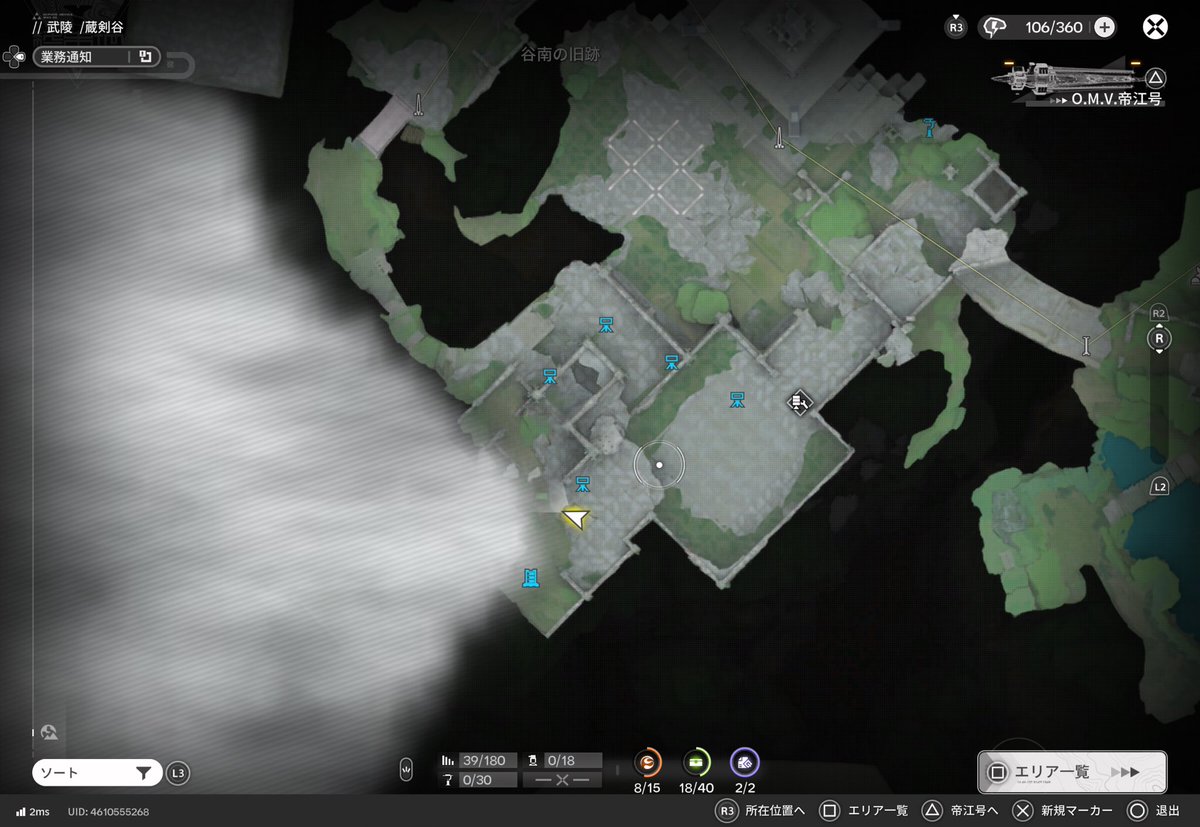
Task: Click 帝江号へ in the bottom bar
Action: pos(972,810)
